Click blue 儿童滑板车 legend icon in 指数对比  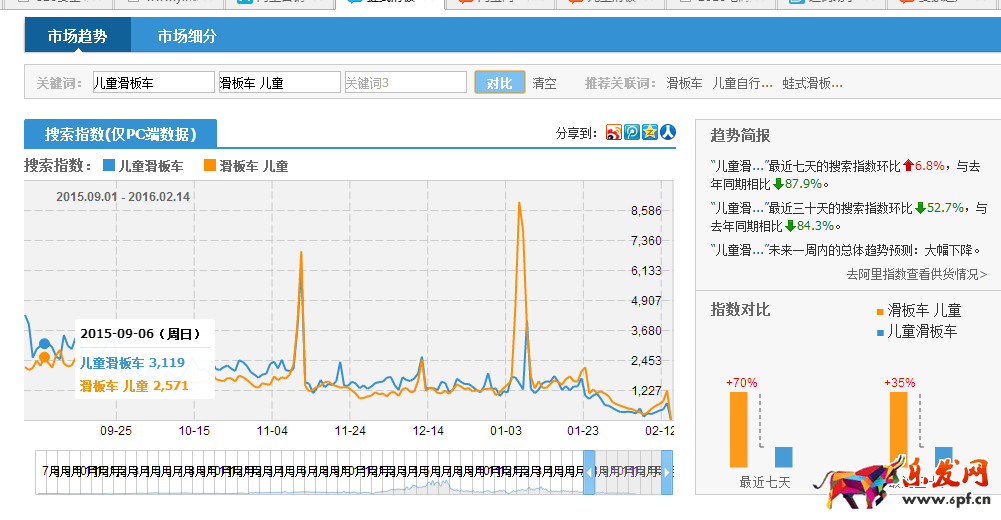point(880,331)
